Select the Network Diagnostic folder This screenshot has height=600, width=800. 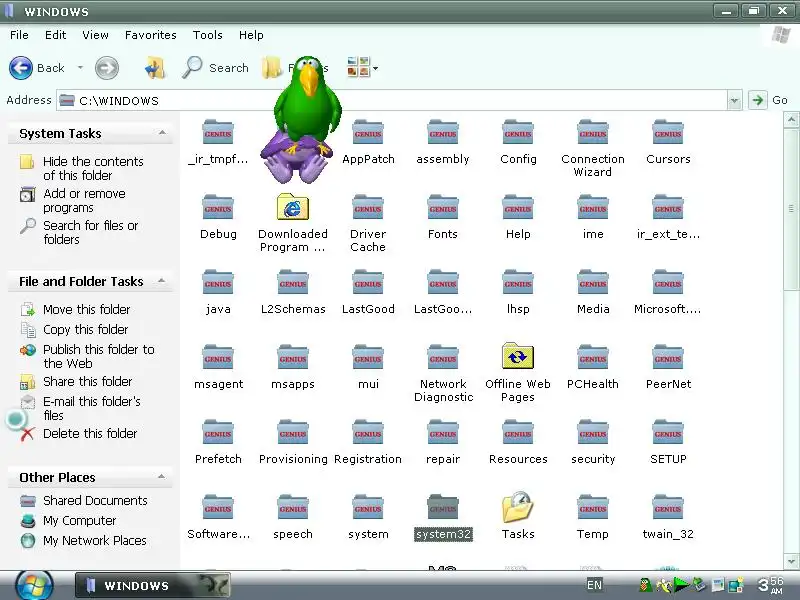point(443,357)
